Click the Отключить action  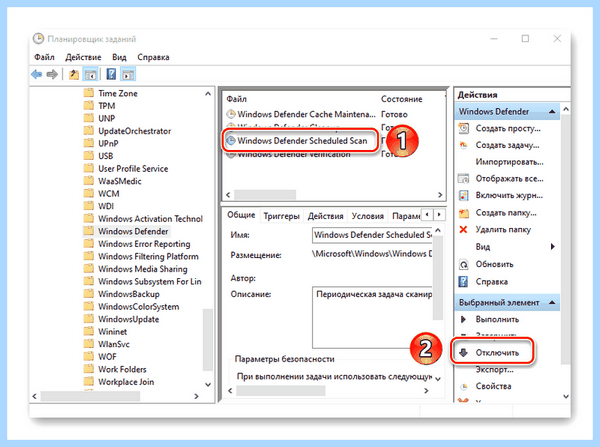tap(497, 352)
